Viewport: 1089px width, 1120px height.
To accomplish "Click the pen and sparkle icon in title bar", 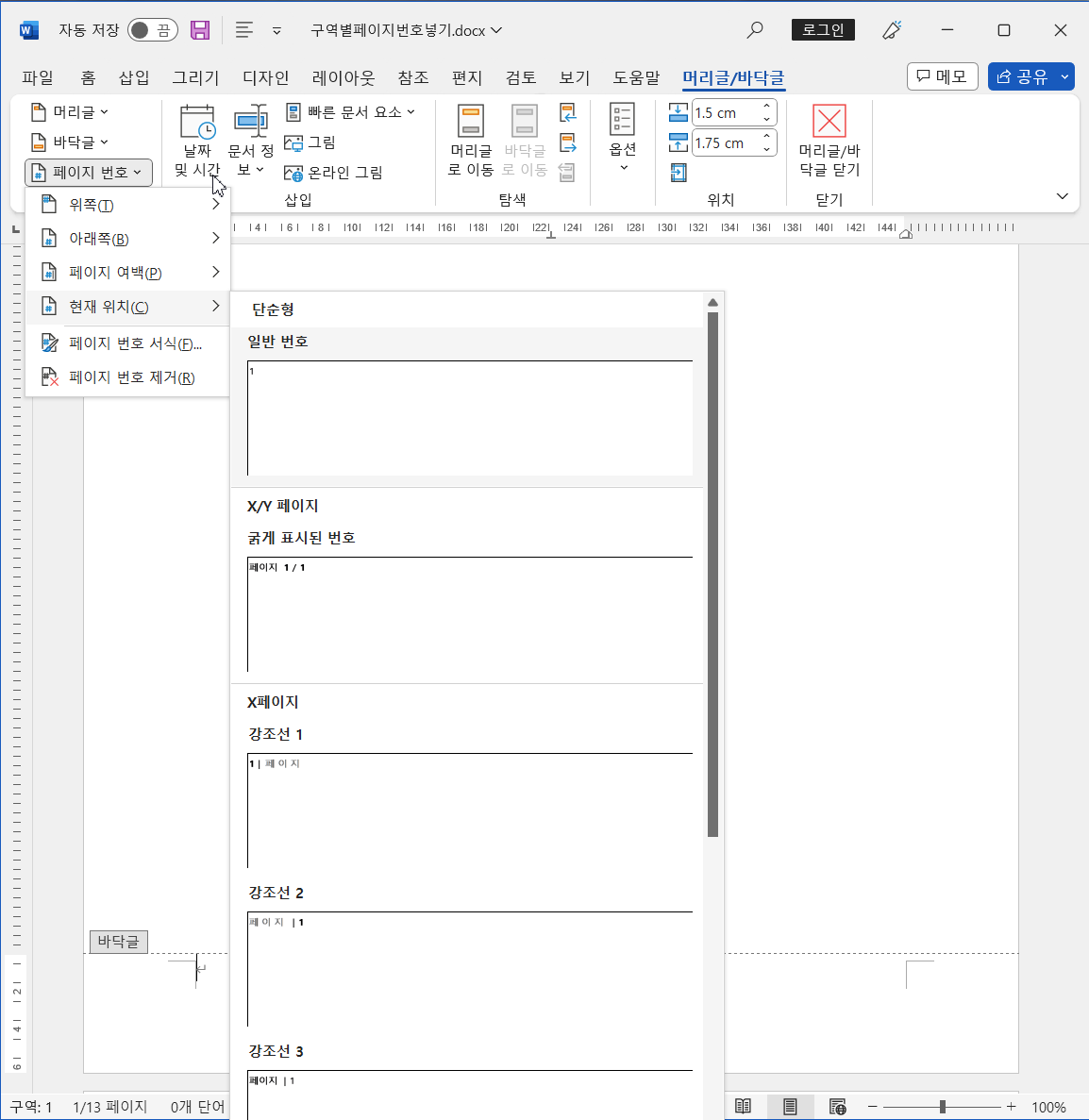I will pyautogui.click(x=891, y=30).
